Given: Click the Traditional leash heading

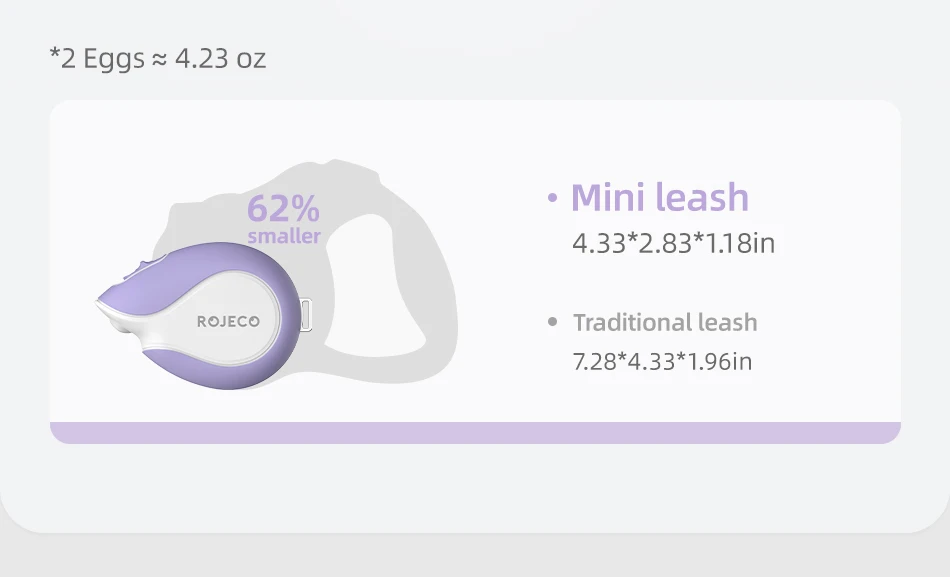Looking at the screenshot, I should pyautogui.click(x=665, y=322).
